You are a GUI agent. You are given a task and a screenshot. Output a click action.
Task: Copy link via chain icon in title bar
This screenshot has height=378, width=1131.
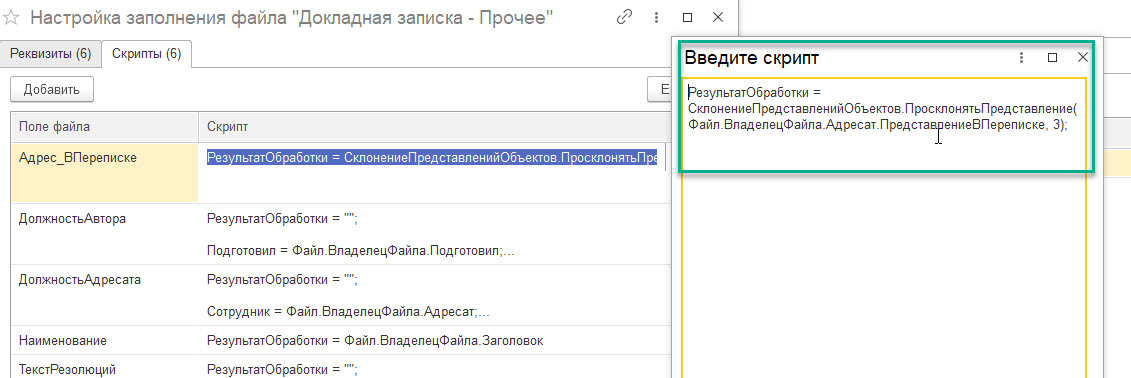click(x=624, y=18)
